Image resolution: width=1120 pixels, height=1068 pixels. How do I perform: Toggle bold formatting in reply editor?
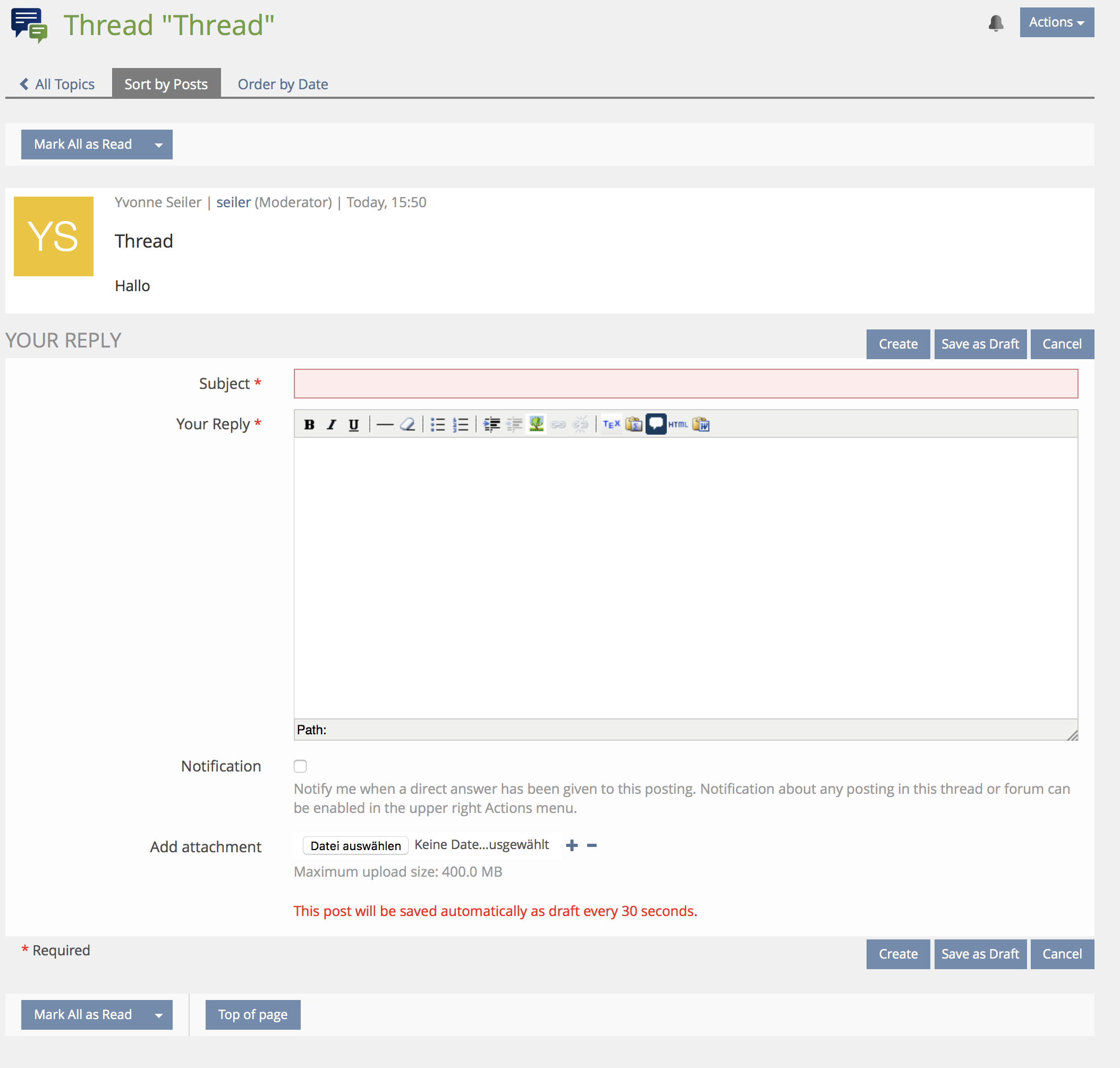point(309,425)
